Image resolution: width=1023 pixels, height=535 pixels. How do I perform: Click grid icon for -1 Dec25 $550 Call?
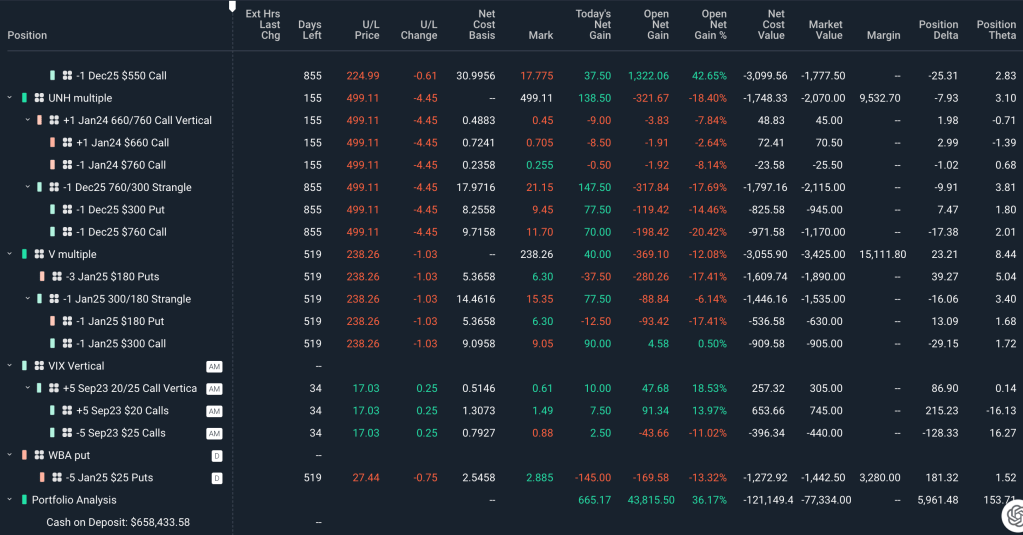click(67, 75)
